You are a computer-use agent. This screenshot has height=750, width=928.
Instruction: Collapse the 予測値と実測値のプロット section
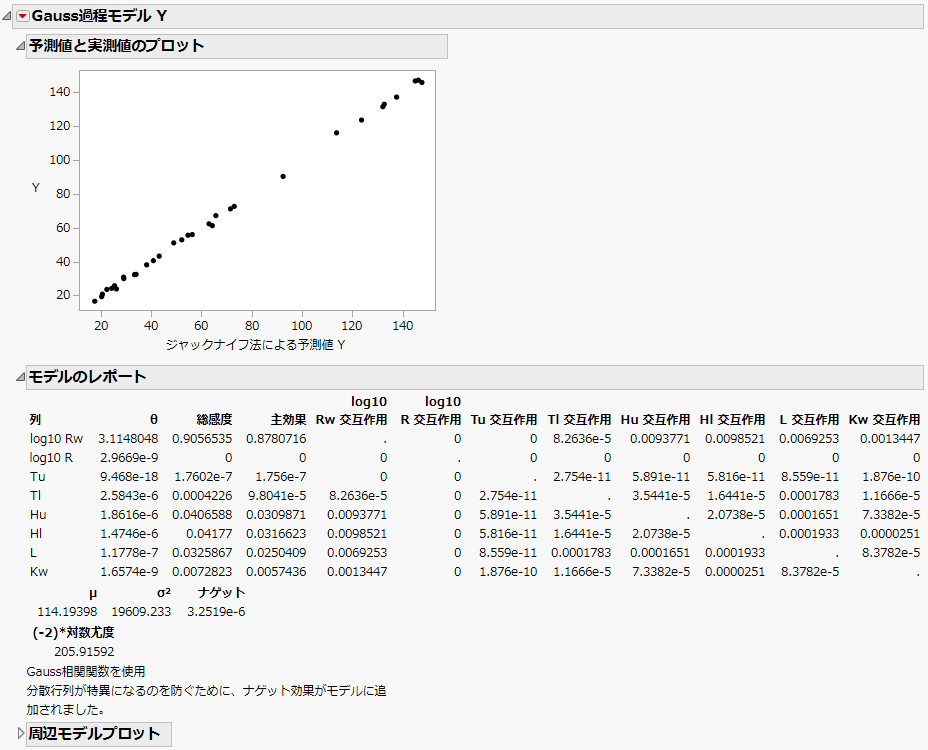(x=20, y=46)
